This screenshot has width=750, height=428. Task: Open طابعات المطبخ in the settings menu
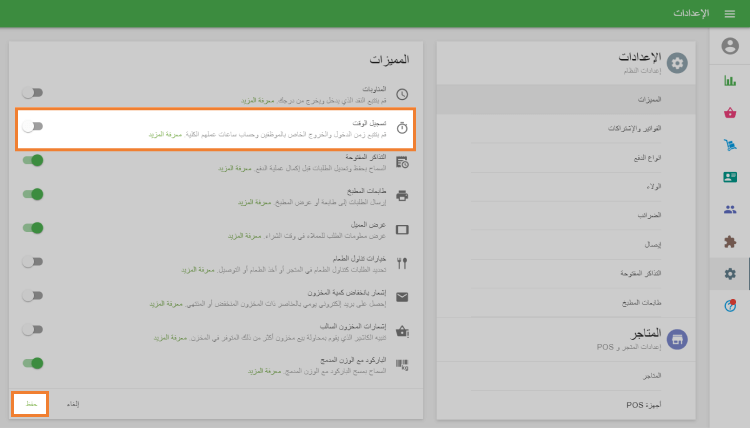click(566, 302)
